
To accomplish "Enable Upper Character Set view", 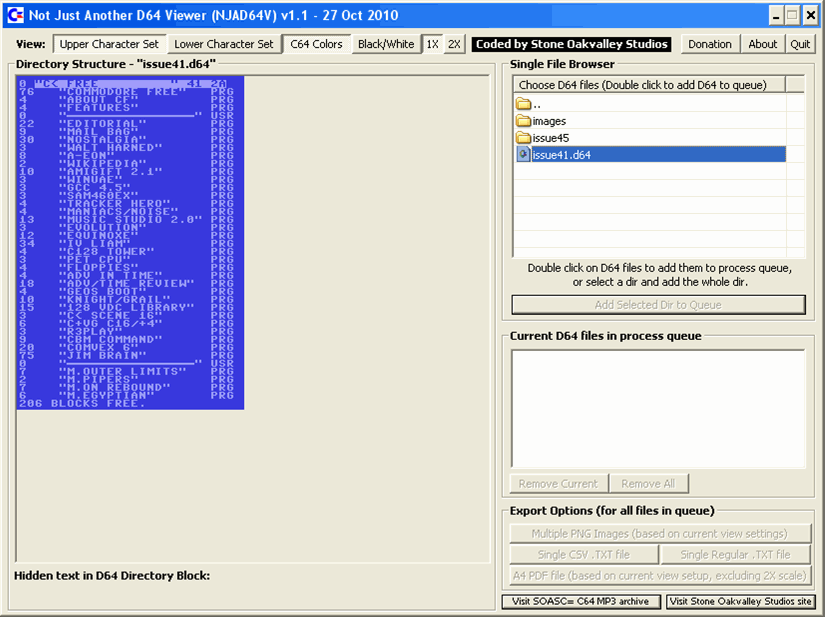I will point(108,44).
